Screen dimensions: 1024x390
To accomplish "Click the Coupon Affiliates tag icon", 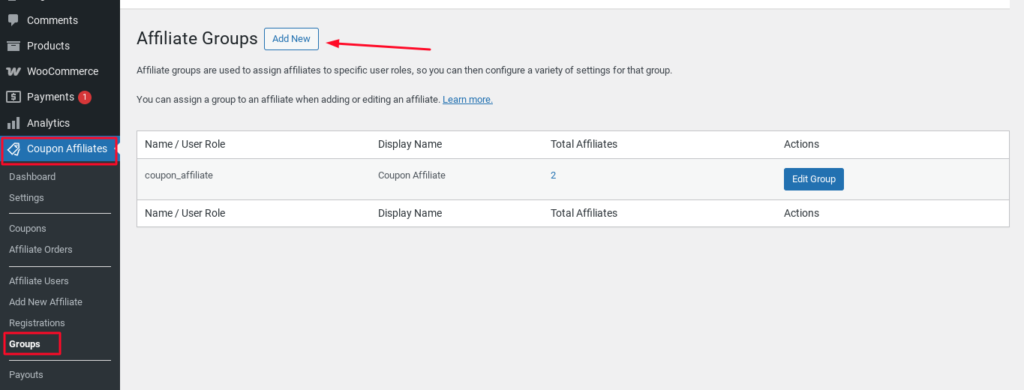I will (x=14, y=149).
